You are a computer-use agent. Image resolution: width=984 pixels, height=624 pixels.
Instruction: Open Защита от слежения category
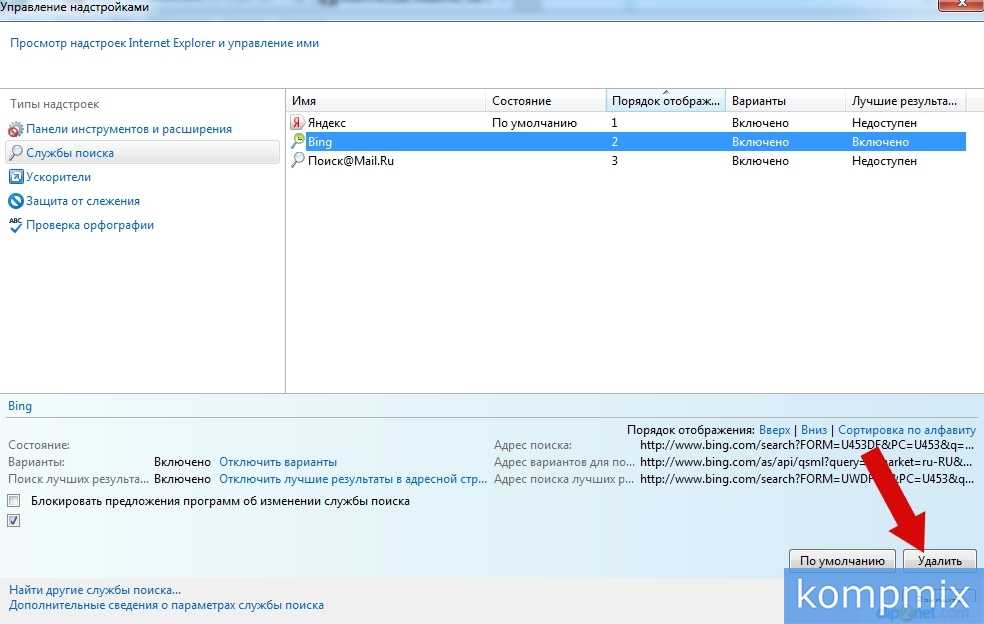click(83, 201)
